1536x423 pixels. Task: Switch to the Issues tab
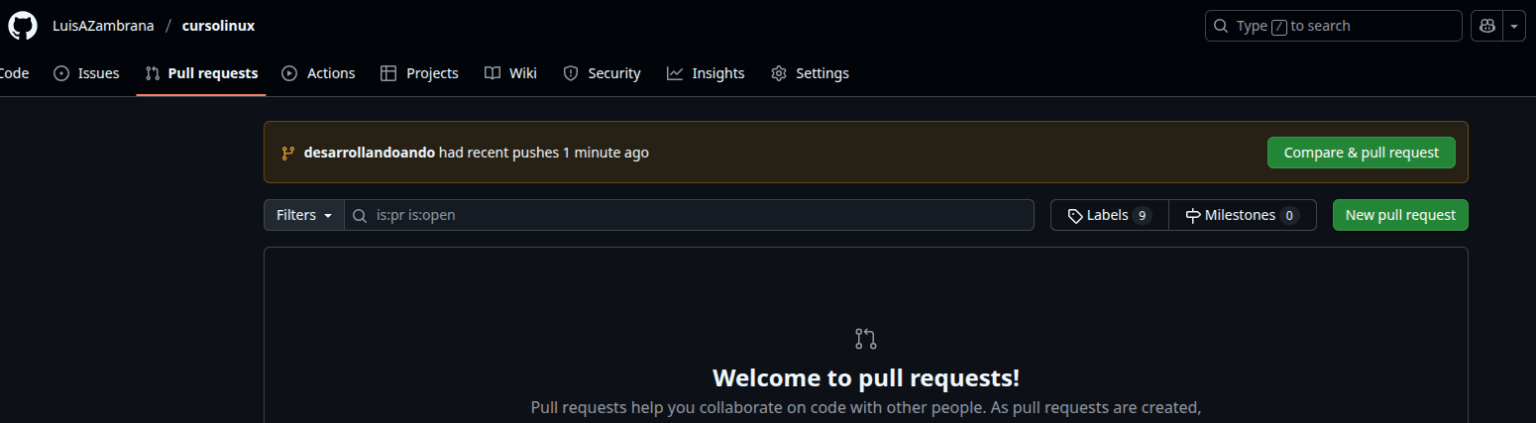[x=86, y=73]
